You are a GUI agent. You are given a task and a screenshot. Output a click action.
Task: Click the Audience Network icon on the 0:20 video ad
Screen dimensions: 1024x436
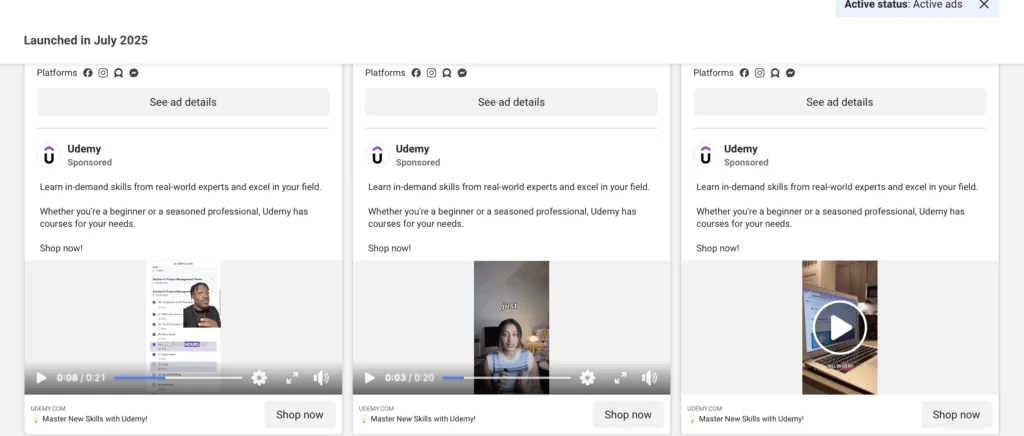click(447, 73)
